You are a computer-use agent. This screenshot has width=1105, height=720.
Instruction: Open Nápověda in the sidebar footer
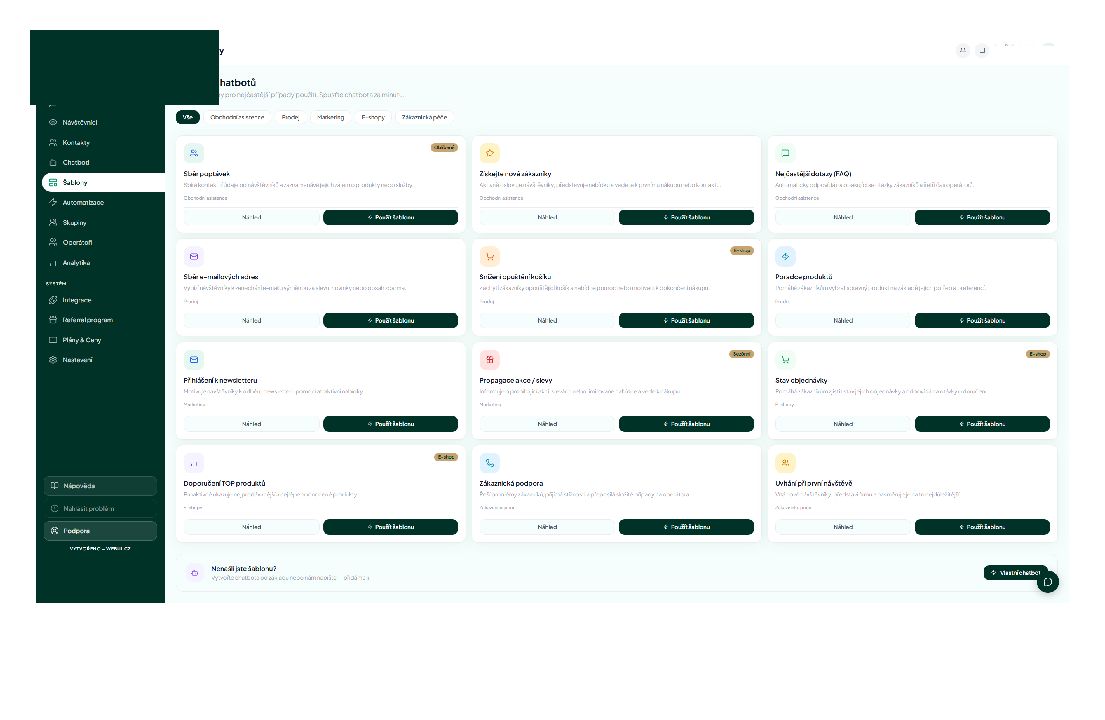coord(100,486)
